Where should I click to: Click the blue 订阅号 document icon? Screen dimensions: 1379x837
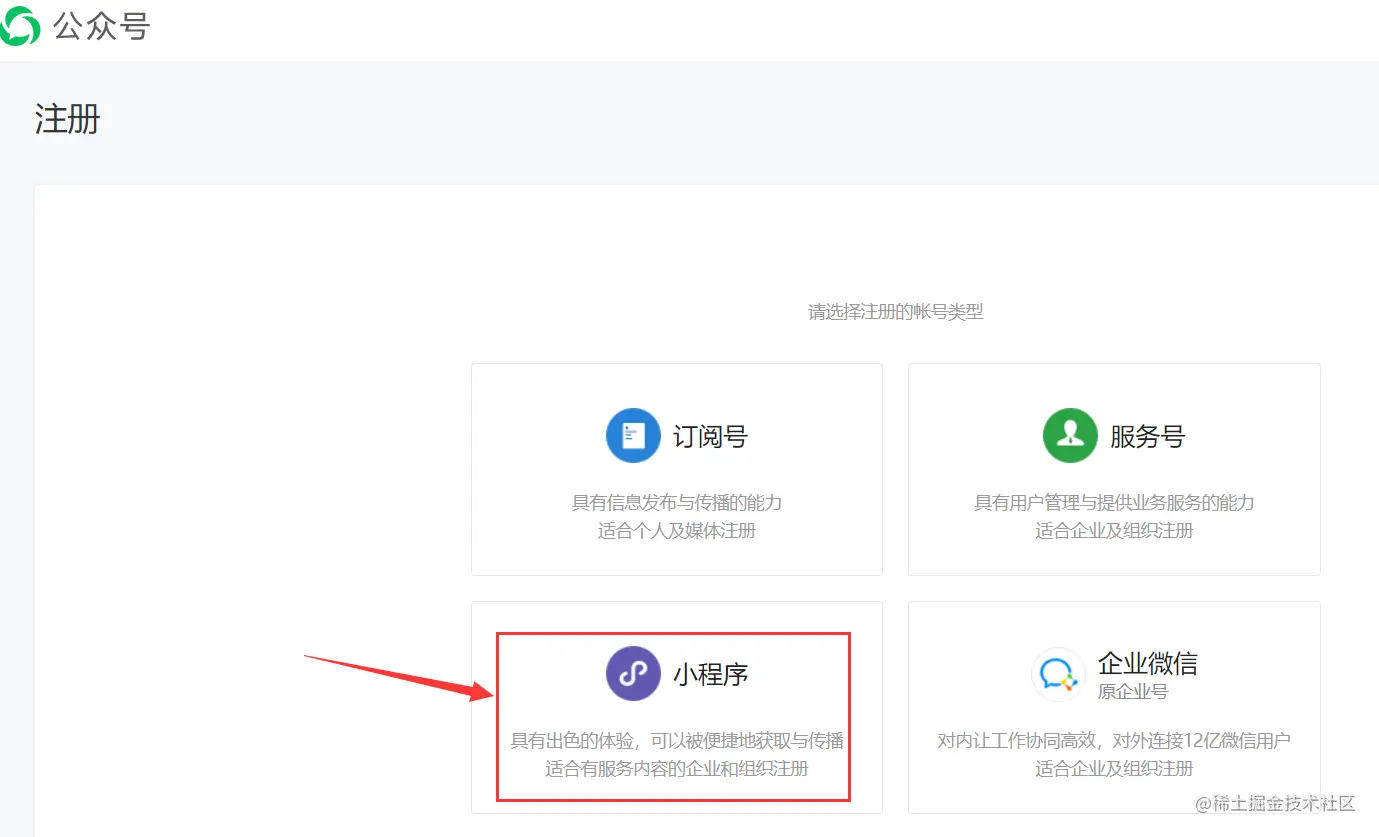coord(633,436)
